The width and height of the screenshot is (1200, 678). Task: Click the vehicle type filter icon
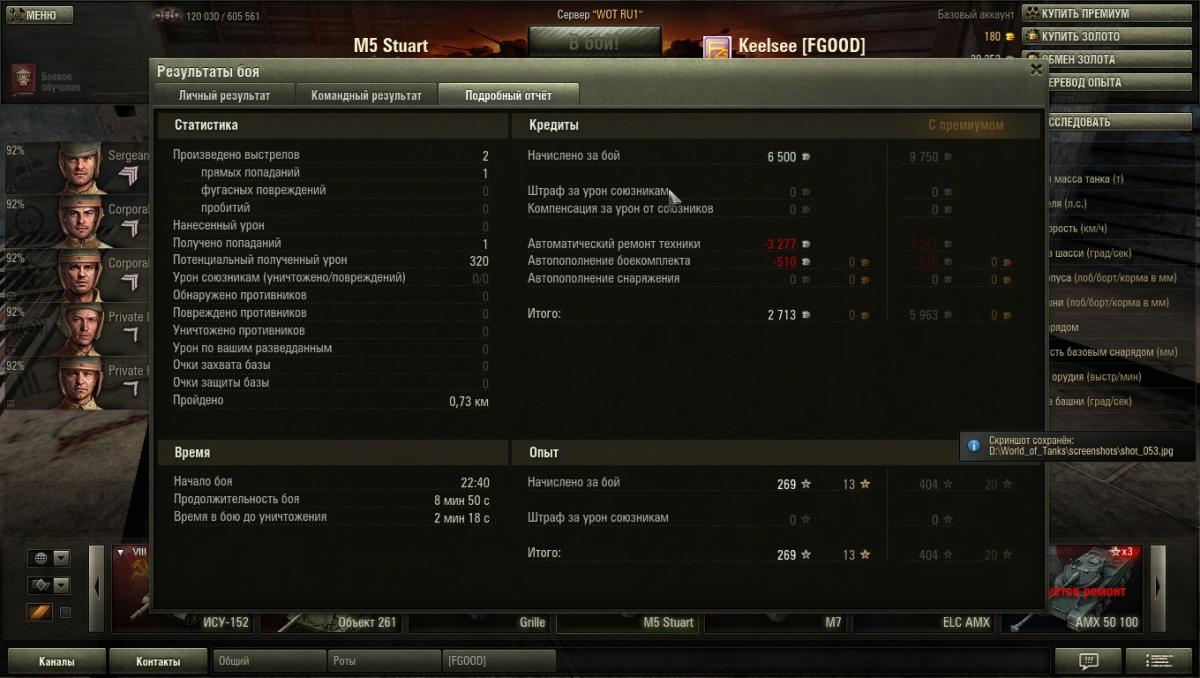[x=40, y=585]
